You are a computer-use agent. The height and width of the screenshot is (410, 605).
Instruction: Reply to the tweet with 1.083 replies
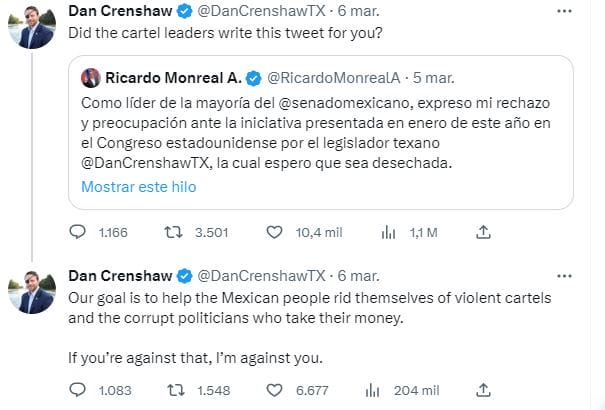click(x=78, y=389)
